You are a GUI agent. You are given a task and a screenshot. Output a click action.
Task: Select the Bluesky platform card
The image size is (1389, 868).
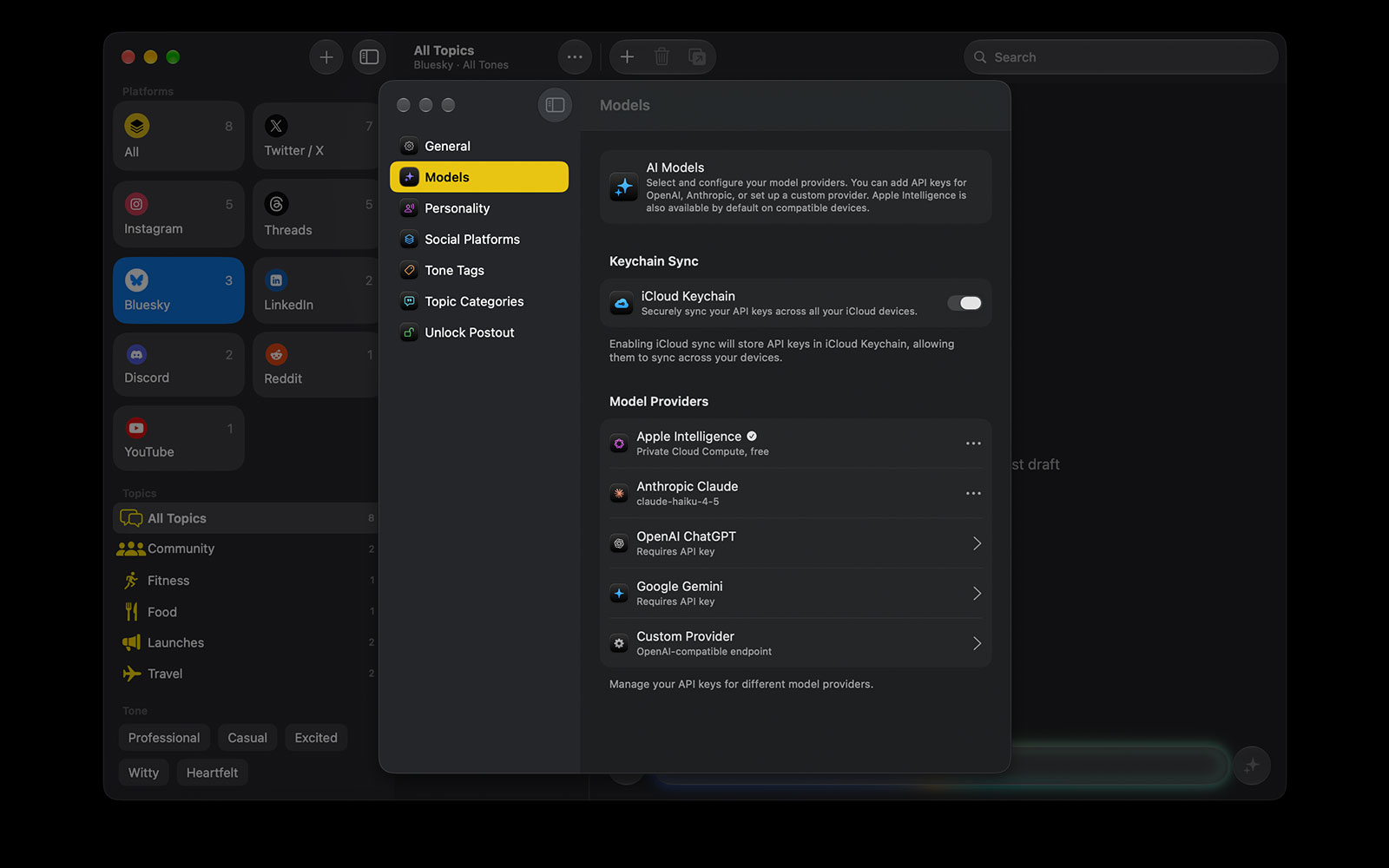click(x=179, y=290)
